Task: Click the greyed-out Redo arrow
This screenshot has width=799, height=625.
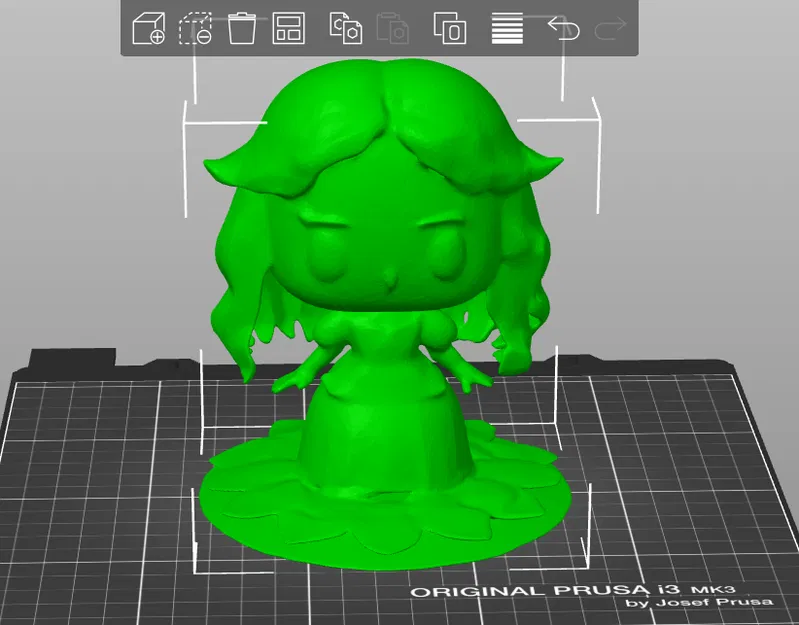Action: (610, 28)
